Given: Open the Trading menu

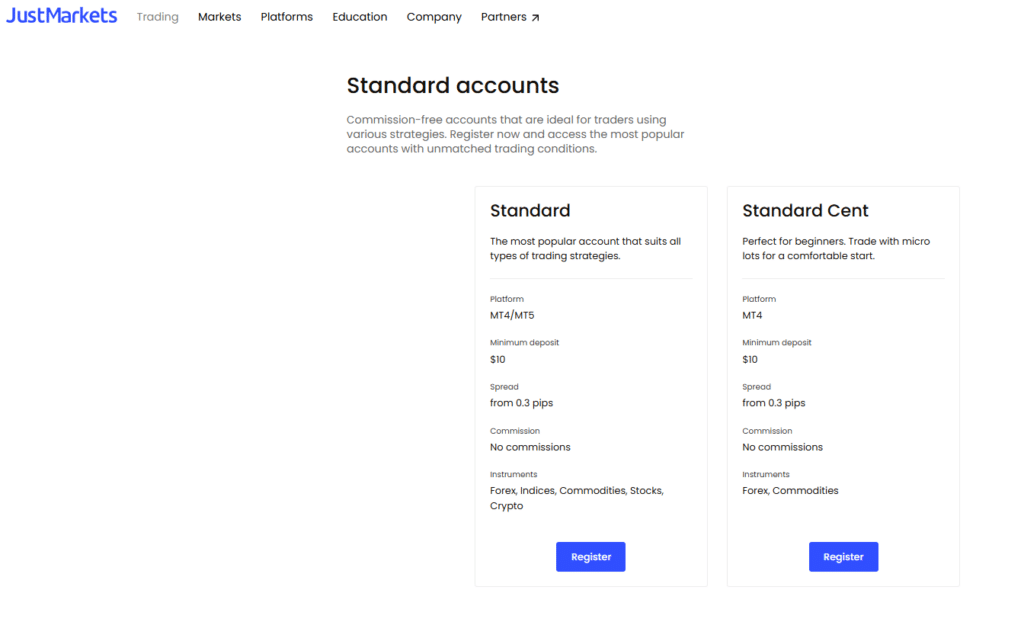Looking at the screenshot, I should 157,17.
